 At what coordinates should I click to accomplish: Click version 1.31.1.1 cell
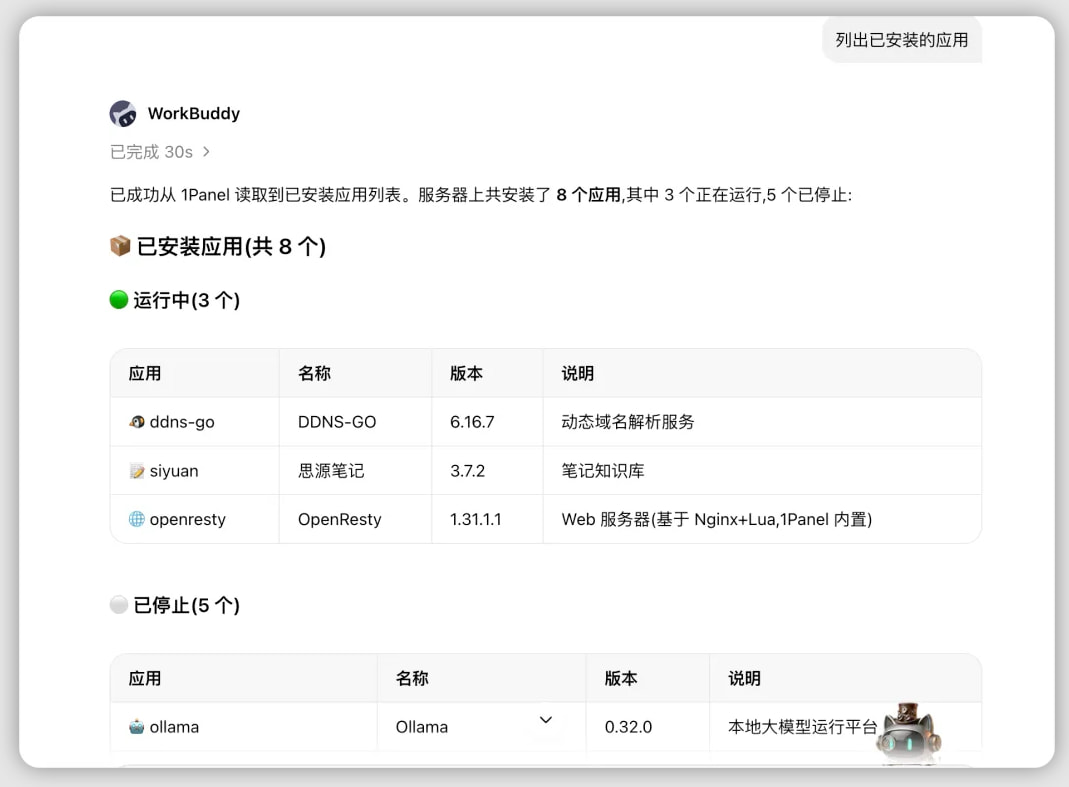[x=475, y=519]
